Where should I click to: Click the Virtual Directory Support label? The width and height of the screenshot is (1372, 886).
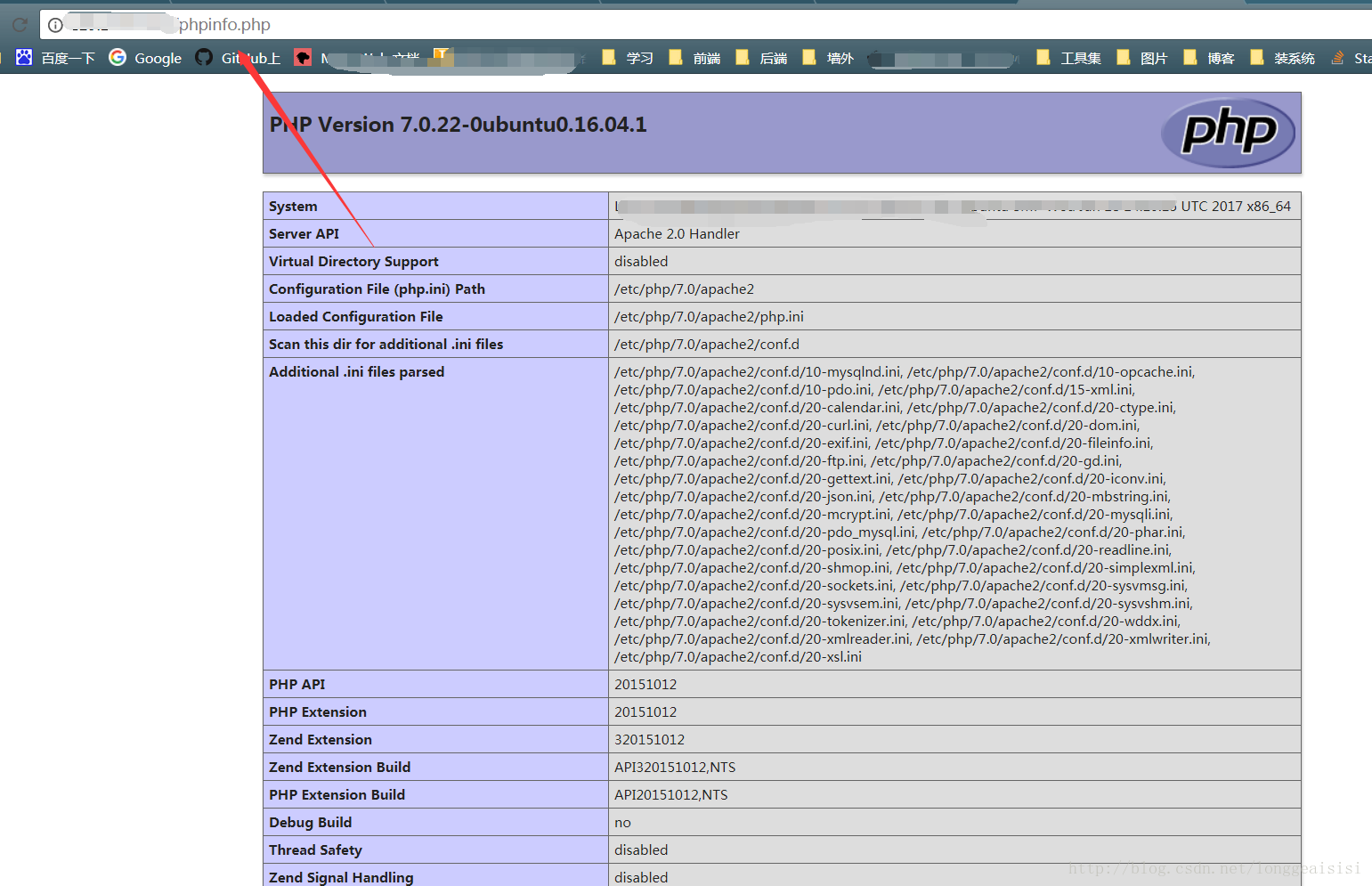[353, 261]
